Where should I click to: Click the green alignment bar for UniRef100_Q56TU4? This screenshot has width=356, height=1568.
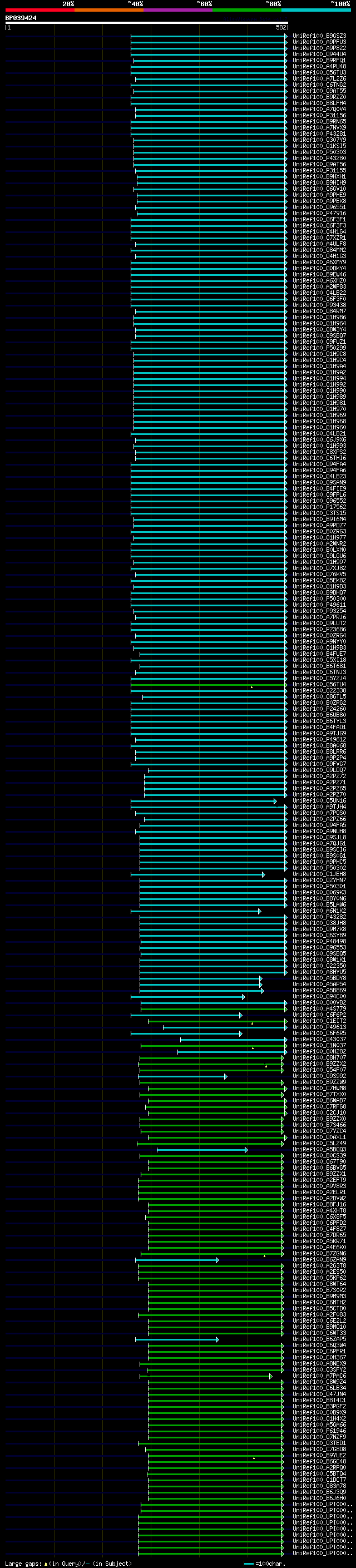209,685
